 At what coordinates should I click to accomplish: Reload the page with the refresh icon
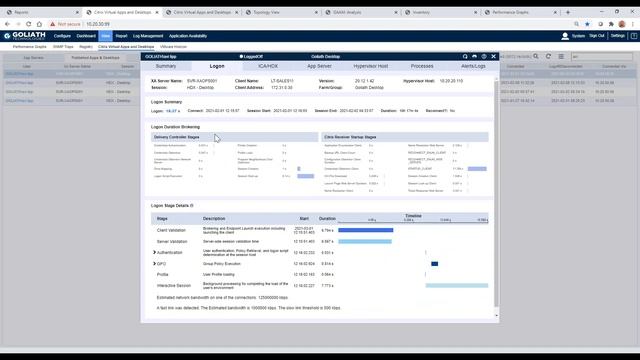click(29, 24)
